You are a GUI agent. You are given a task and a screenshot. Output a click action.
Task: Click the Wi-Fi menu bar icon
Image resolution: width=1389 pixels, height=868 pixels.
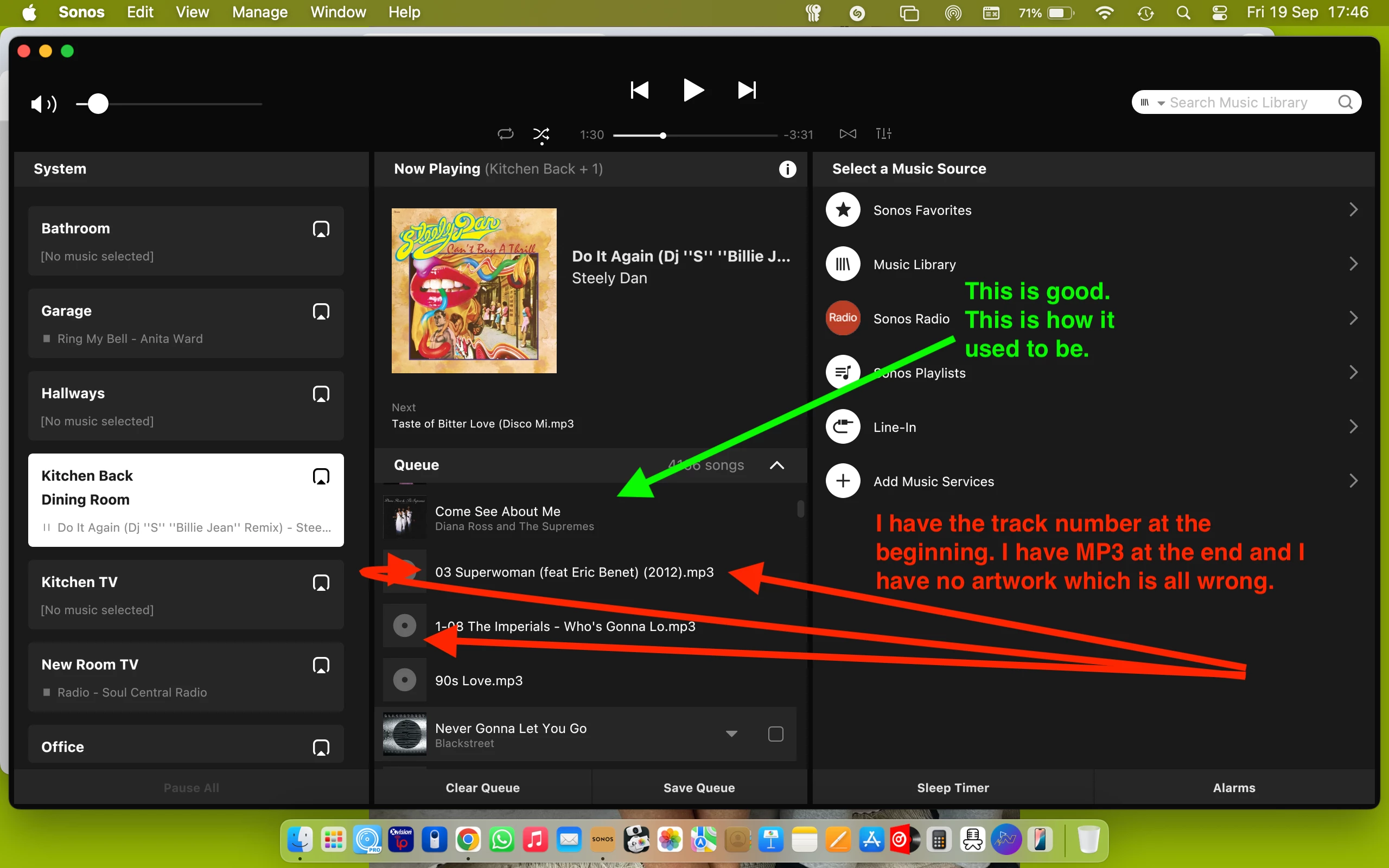(1104, 12)
